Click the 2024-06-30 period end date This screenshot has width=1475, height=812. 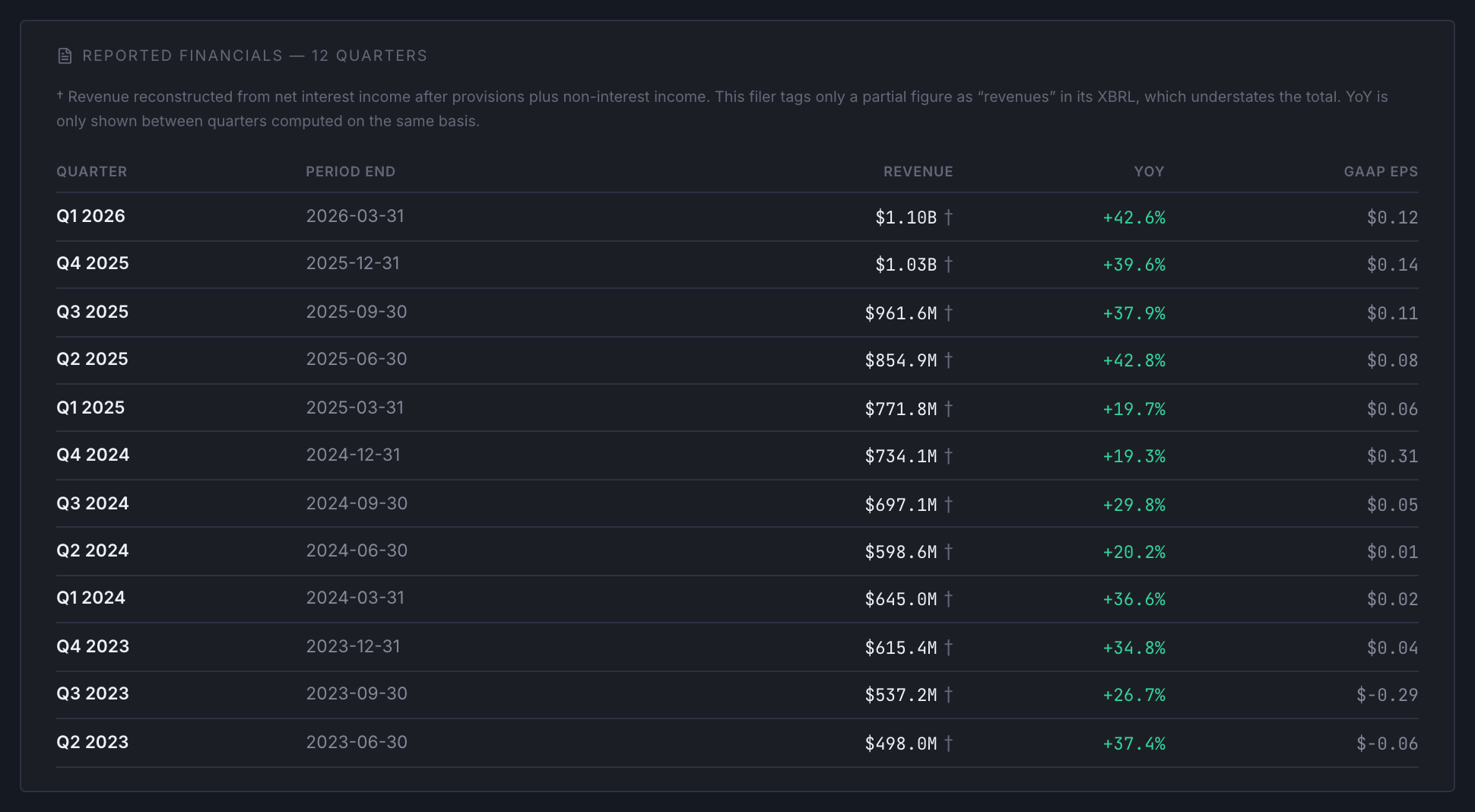pos(357,550)
